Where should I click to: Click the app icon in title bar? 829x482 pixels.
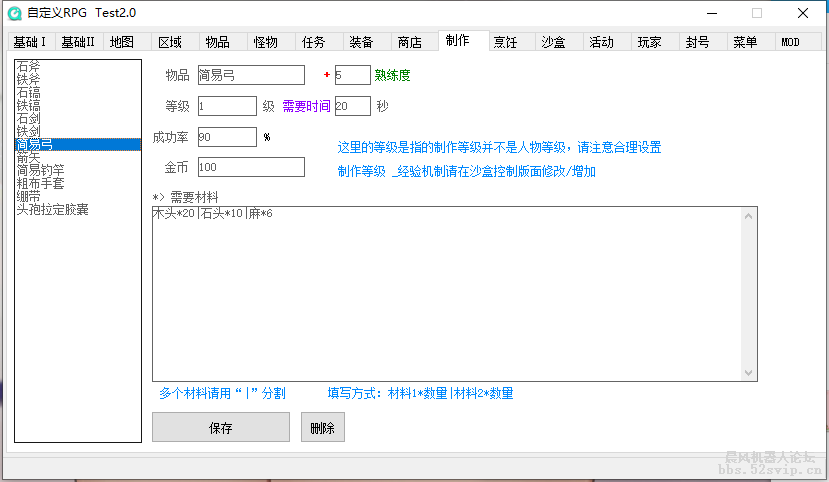click(x=15, y=13)
